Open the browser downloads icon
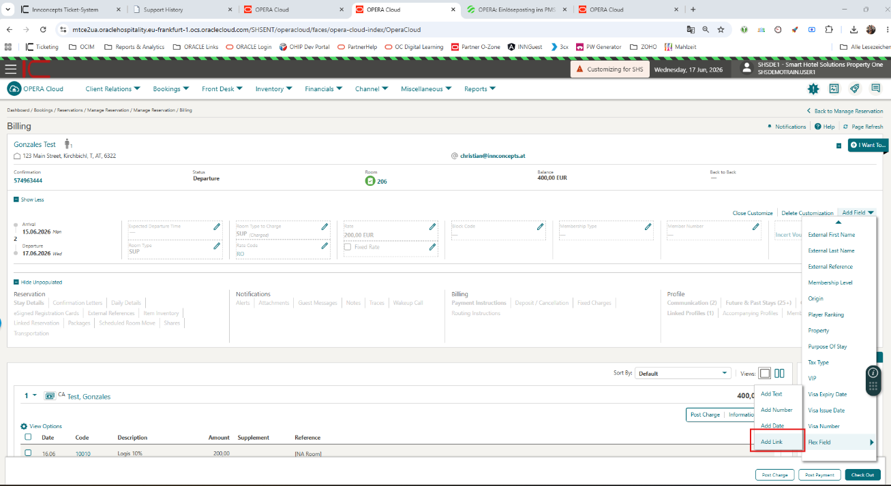The image size is (891, 486). point(853,30)
